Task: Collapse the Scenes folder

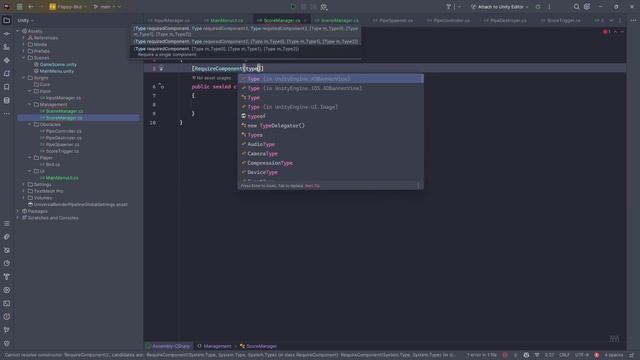Action: click(24, 58)
